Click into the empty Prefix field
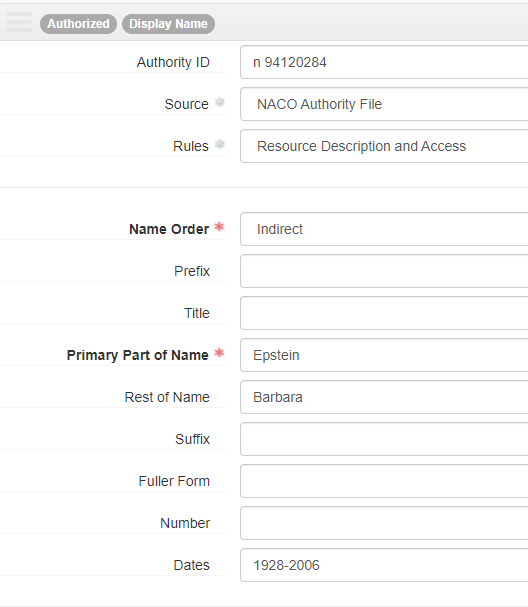This screenshot has height=607, width=528. [384, 271]
